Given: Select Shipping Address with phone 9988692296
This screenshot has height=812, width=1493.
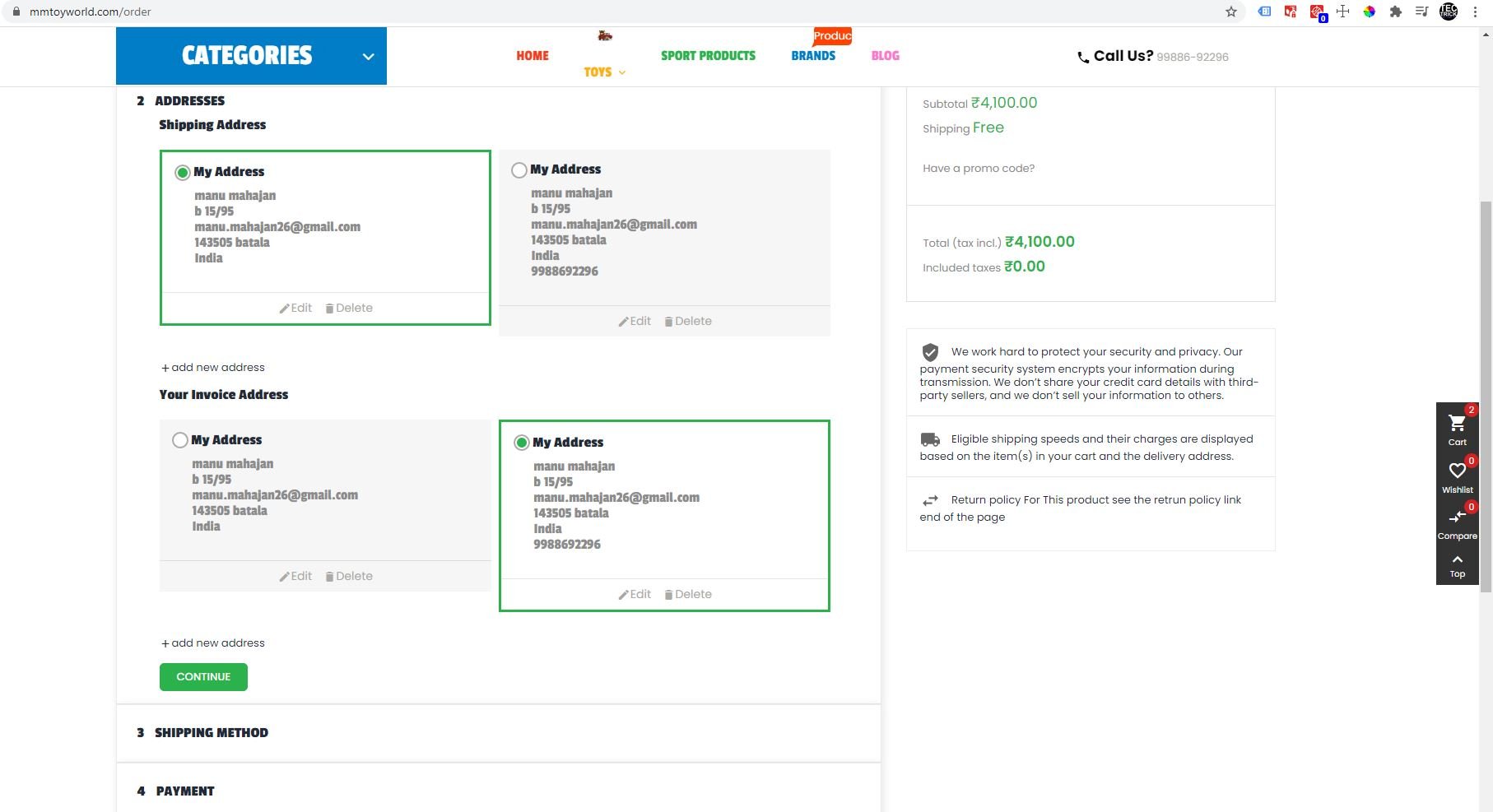Looking at the screenshot, I should click(519, 170).
